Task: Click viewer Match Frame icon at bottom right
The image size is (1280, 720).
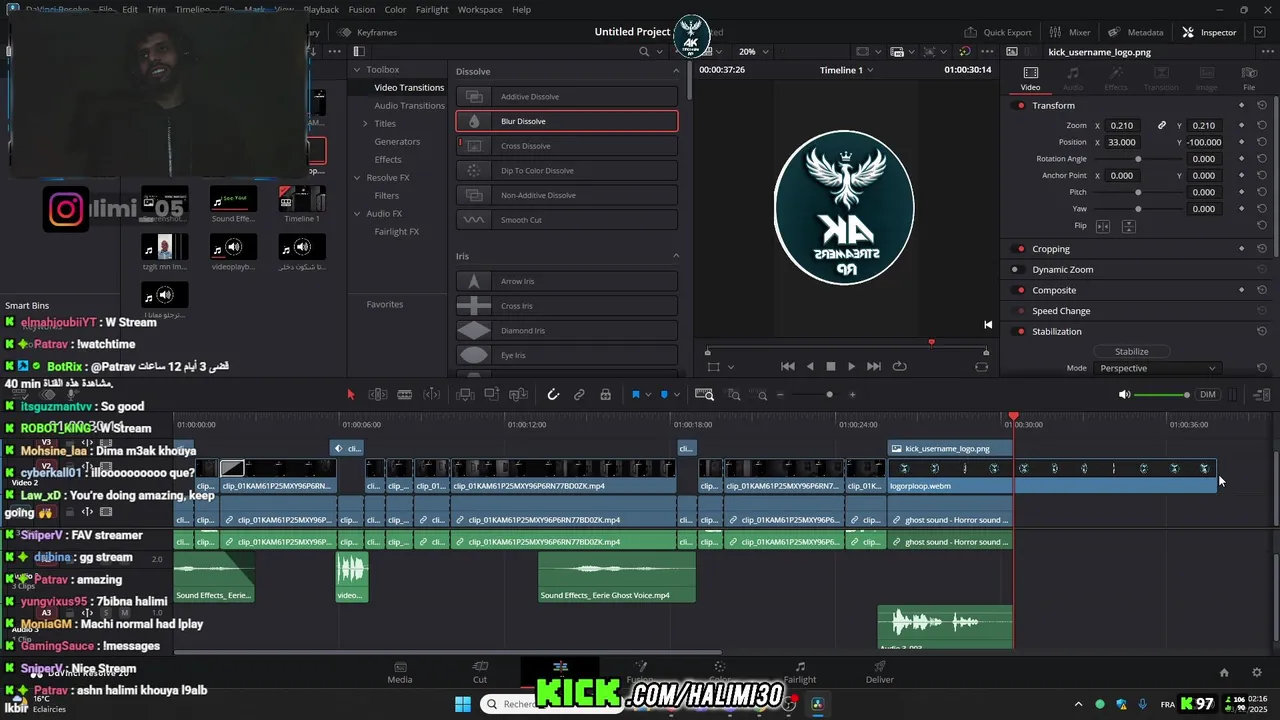Action: (x=981, y=367)
